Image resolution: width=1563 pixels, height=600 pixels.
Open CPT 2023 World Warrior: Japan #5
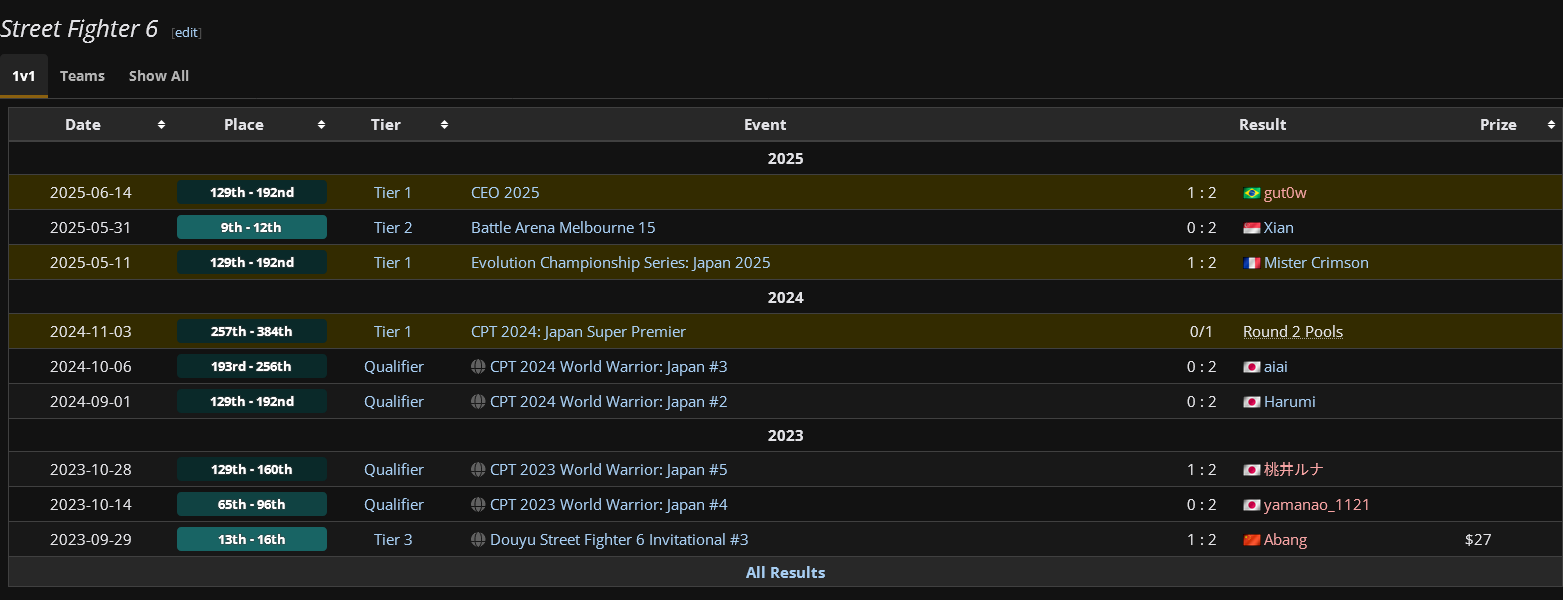point(609,470)
